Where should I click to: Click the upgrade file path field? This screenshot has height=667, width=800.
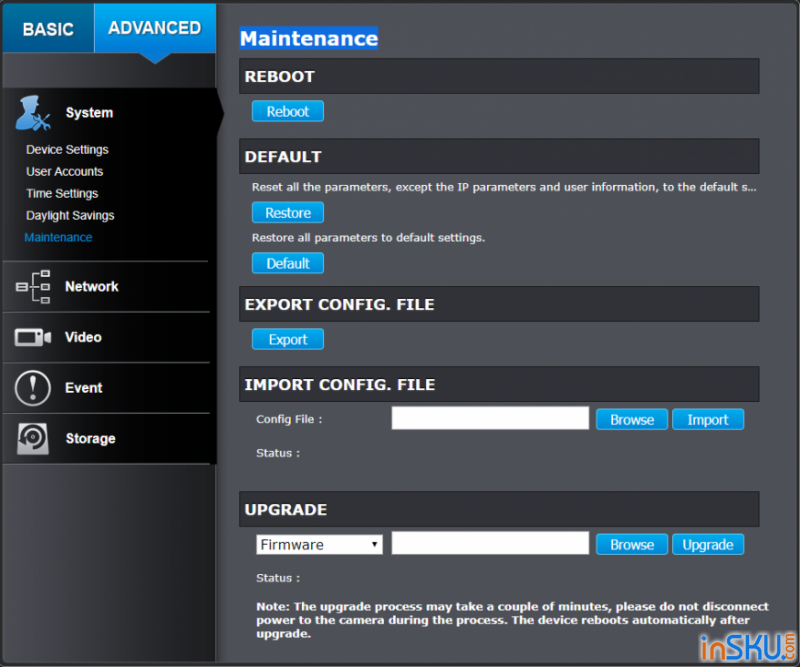click(490, 543)
